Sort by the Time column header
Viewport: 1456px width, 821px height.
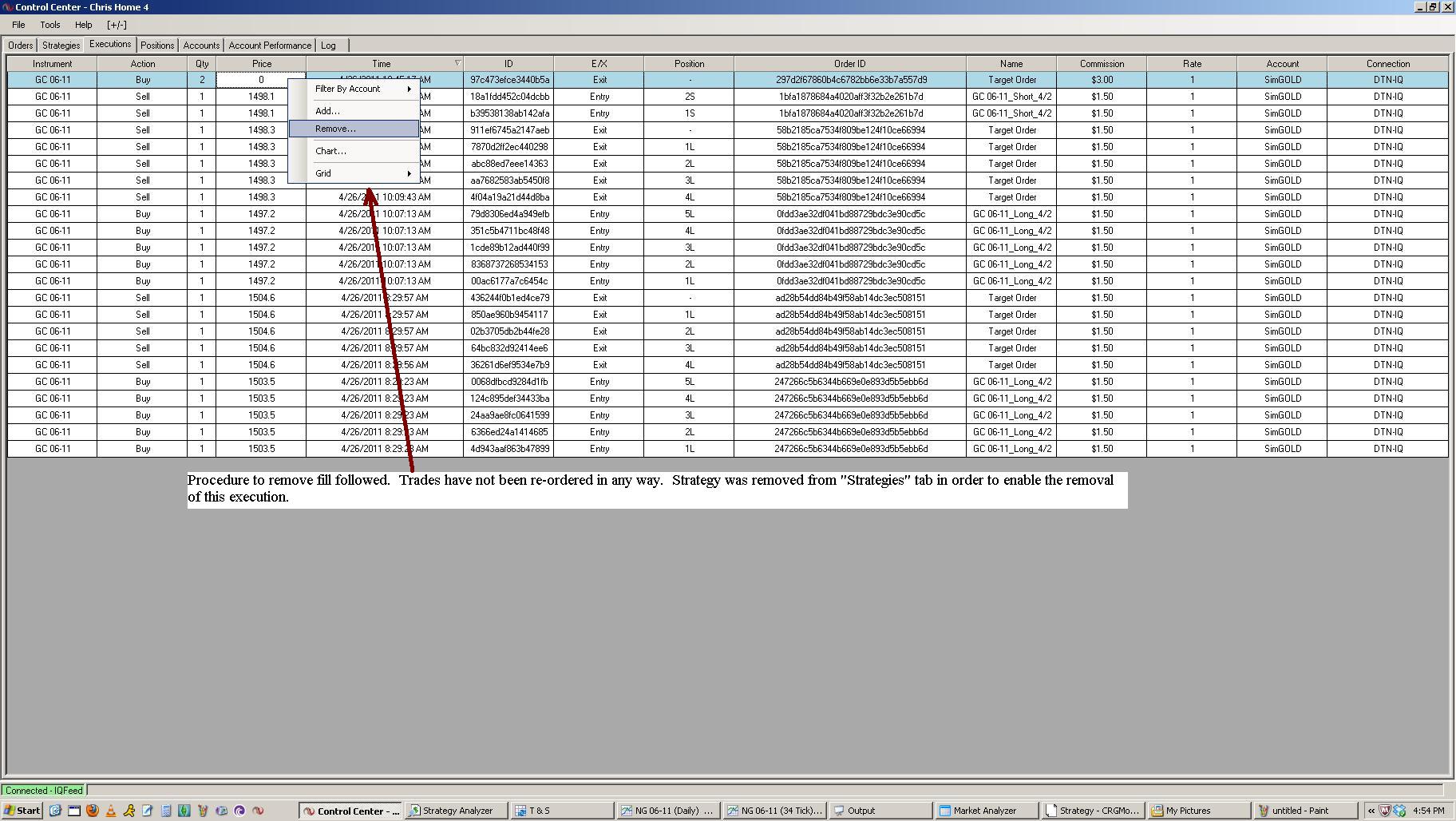pos(384,64)
